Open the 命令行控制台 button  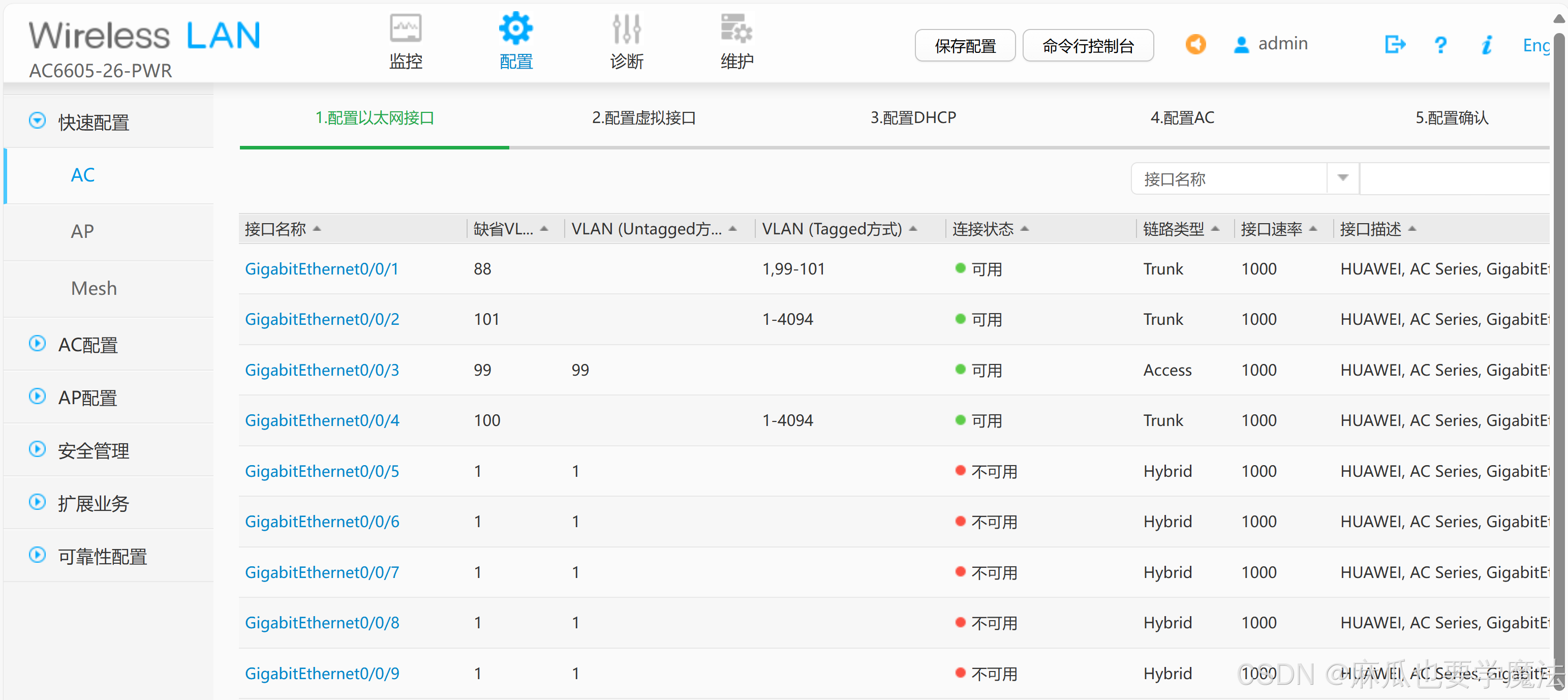(1088, 46)
